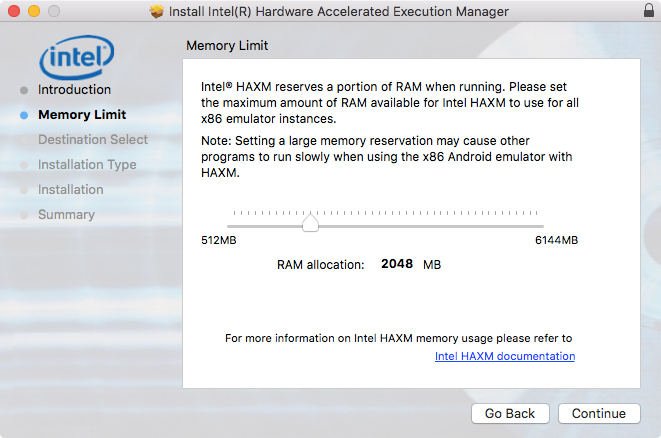Select the Installation step in the sidebar
Screen dimensions: 661x438
(x=70, y=190)
